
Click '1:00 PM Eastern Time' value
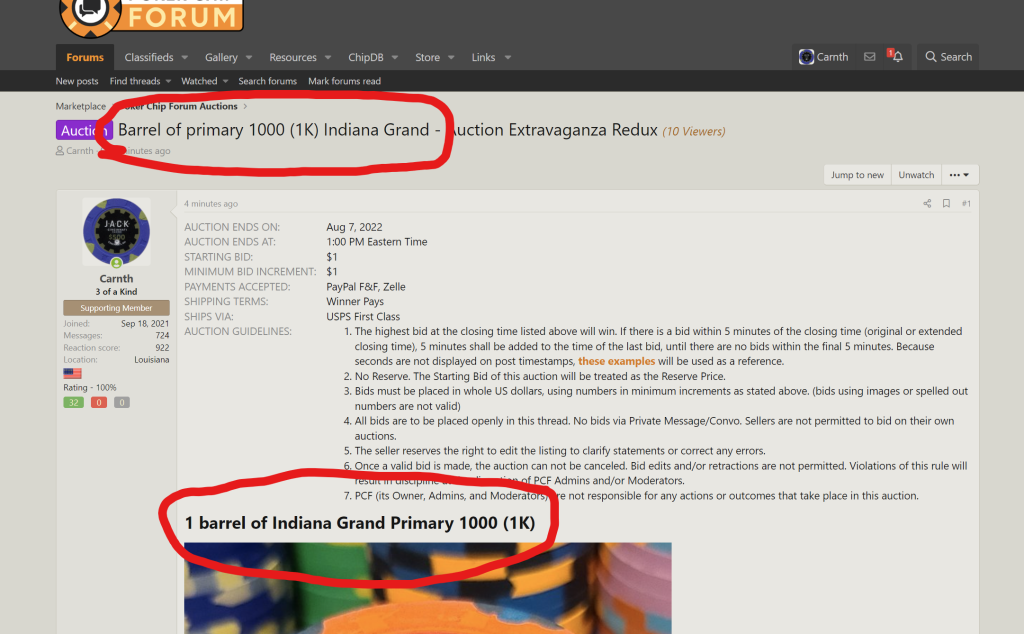coord(377,242)
